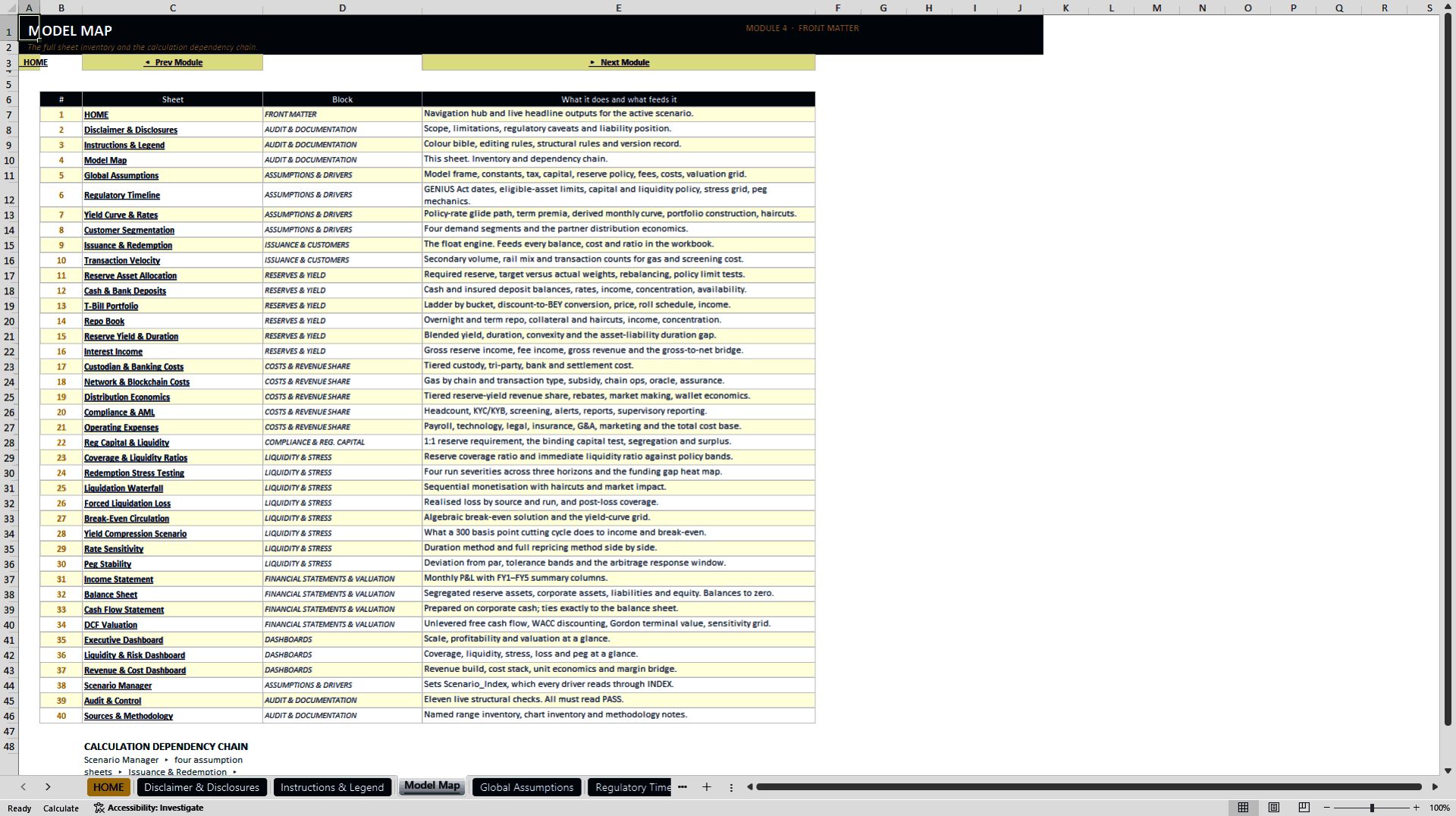Screen dimensions: 1456x816
Task: Open the Balance Sheet link
Action: click(111, 595)
